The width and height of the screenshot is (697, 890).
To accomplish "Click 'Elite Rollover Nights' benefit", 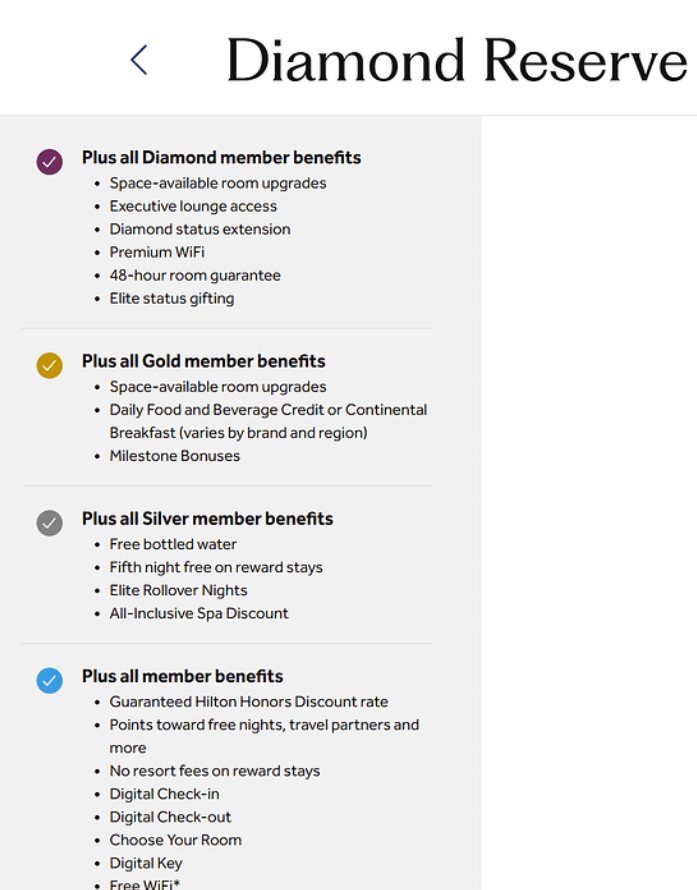I will 178,590.
